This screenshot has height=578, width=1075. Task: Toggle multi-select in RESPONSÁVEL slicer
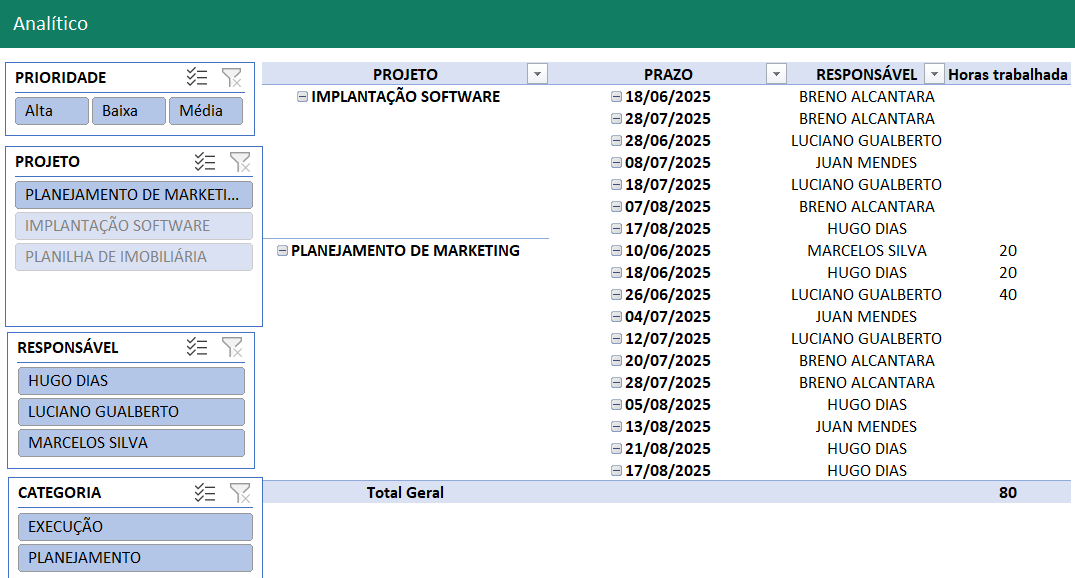(x=197, y=347)
